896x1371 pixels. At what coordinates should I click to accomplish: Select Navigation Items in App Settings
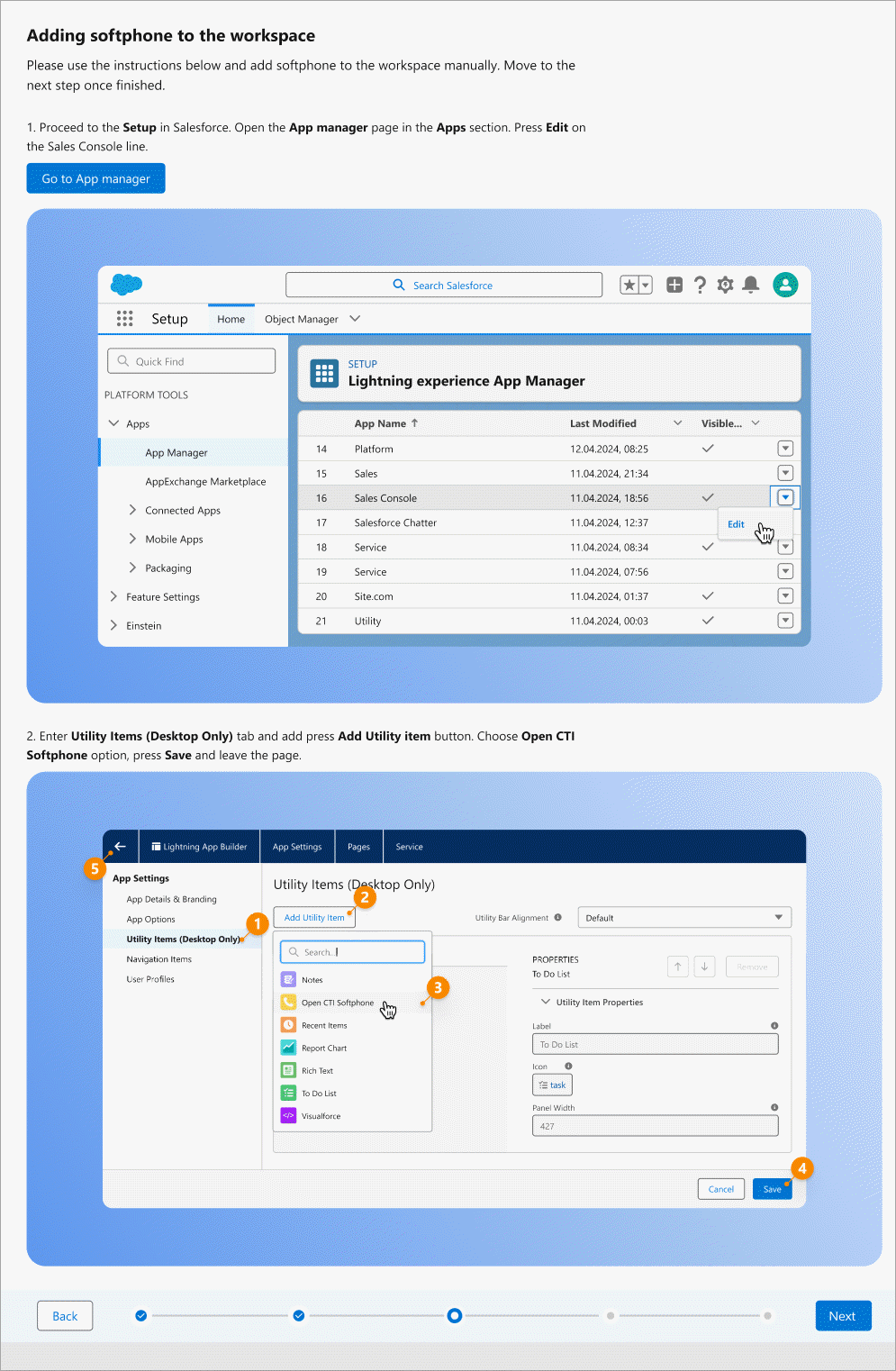click(x=159, y=959)
